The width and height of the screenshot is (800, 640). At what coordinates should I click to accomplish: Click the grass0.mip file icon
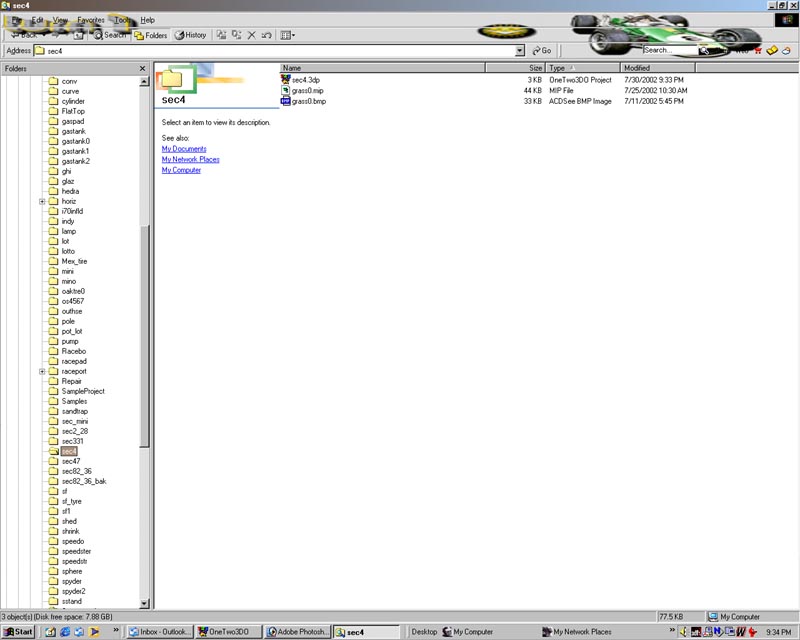coord(285,90)
